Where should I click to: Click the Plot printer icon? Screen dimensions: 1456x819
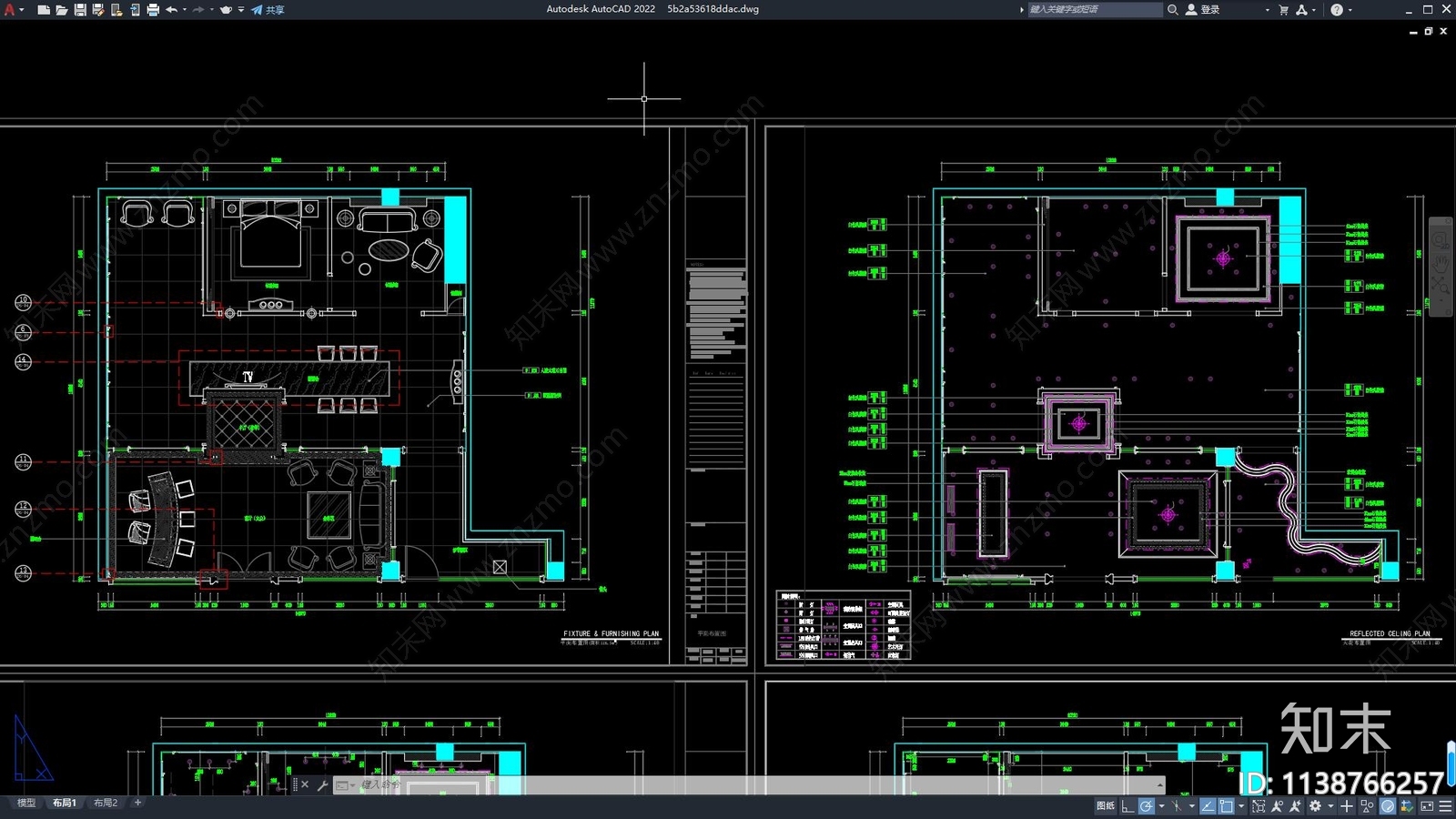(x=153, y=10)
